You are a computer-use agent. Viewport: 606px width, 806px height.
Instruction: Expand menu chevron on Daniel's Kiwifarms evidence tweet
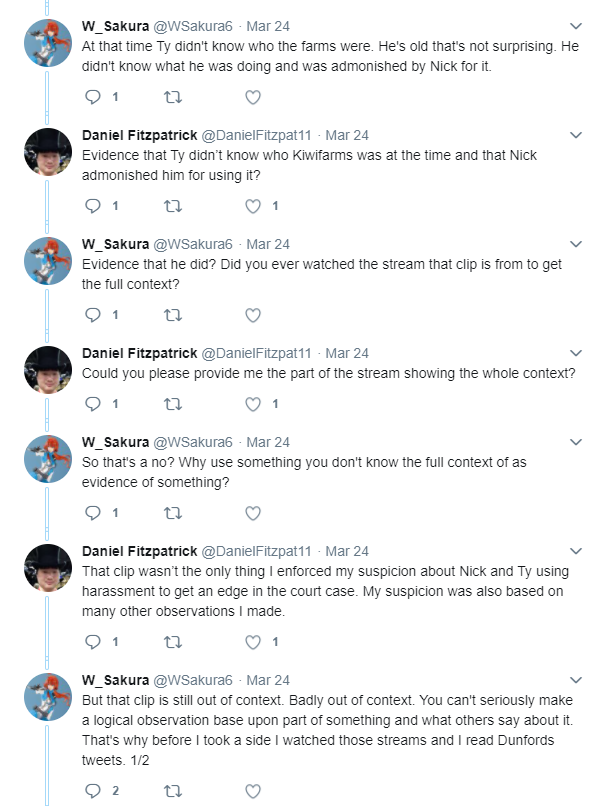576,135
